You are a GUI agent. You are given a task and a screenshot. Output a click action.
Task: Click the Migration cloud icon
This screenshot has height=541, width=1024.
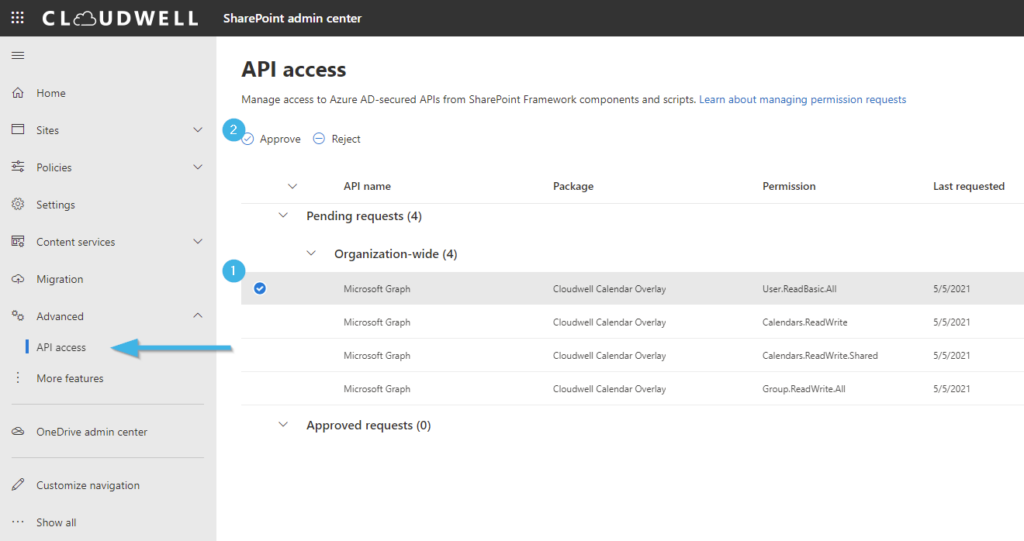coord(18,279)
